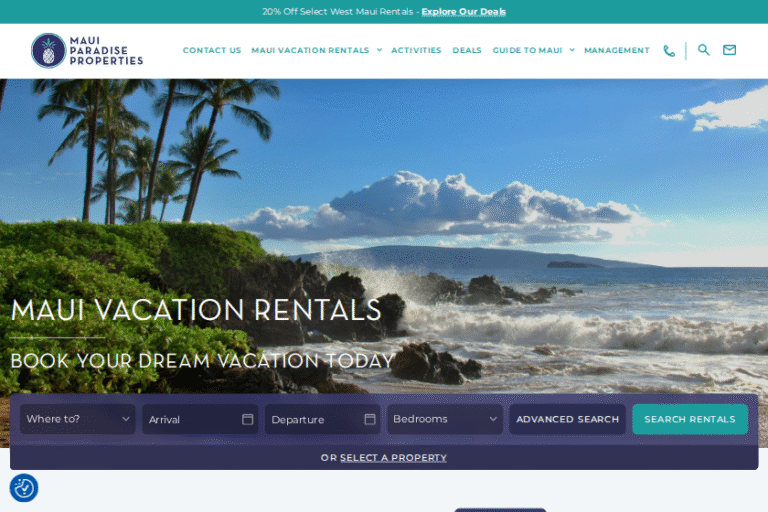Click the Departure calendar icon
The height and width of the screenshot is (512, 768).
370,419
